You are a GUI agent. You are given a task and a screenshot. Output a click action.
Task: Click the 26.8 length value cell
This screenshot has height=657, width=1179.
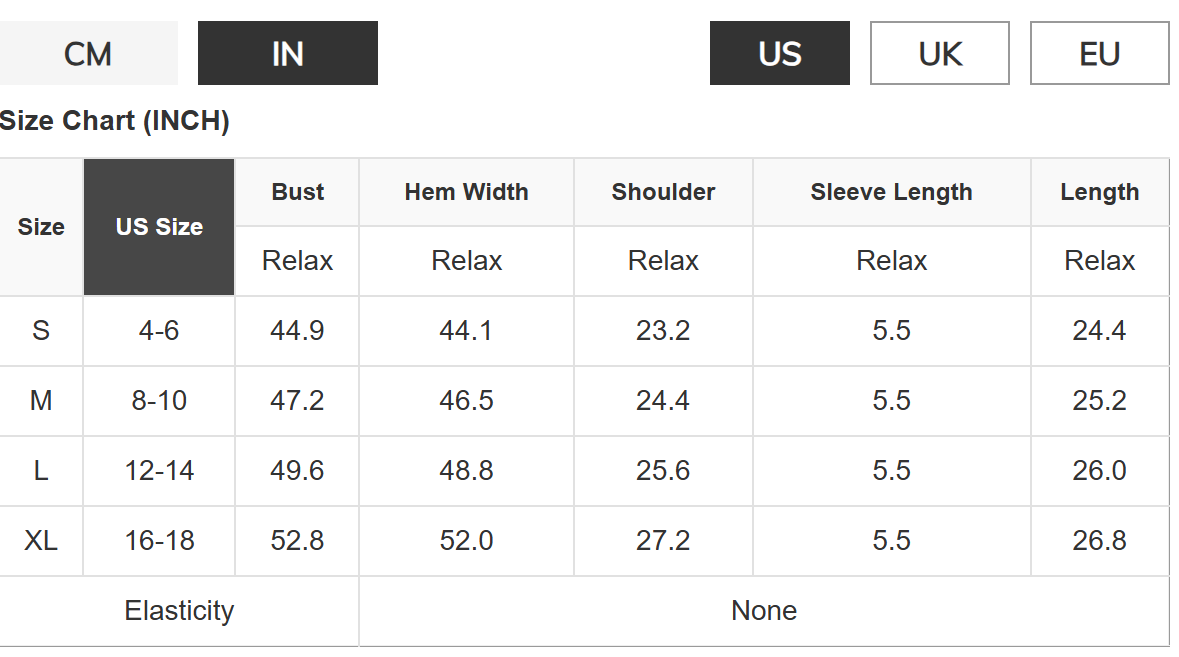coord(1099,541)
